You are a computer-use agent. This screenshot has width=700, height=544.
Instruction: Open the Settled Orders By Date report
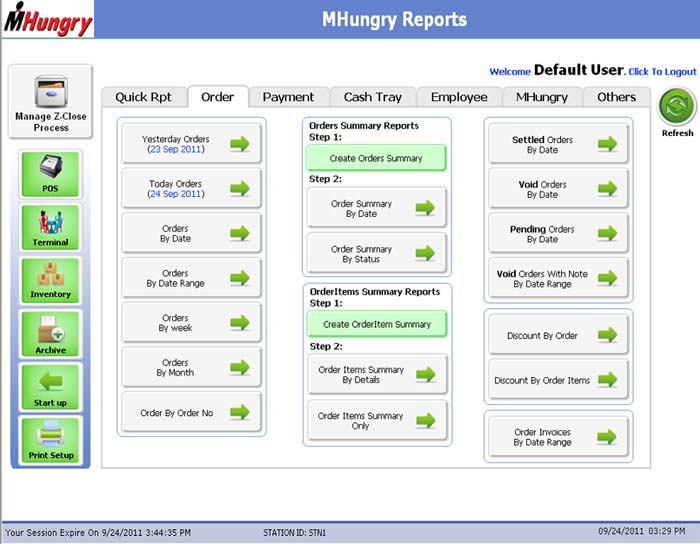(x=558, y=144)
